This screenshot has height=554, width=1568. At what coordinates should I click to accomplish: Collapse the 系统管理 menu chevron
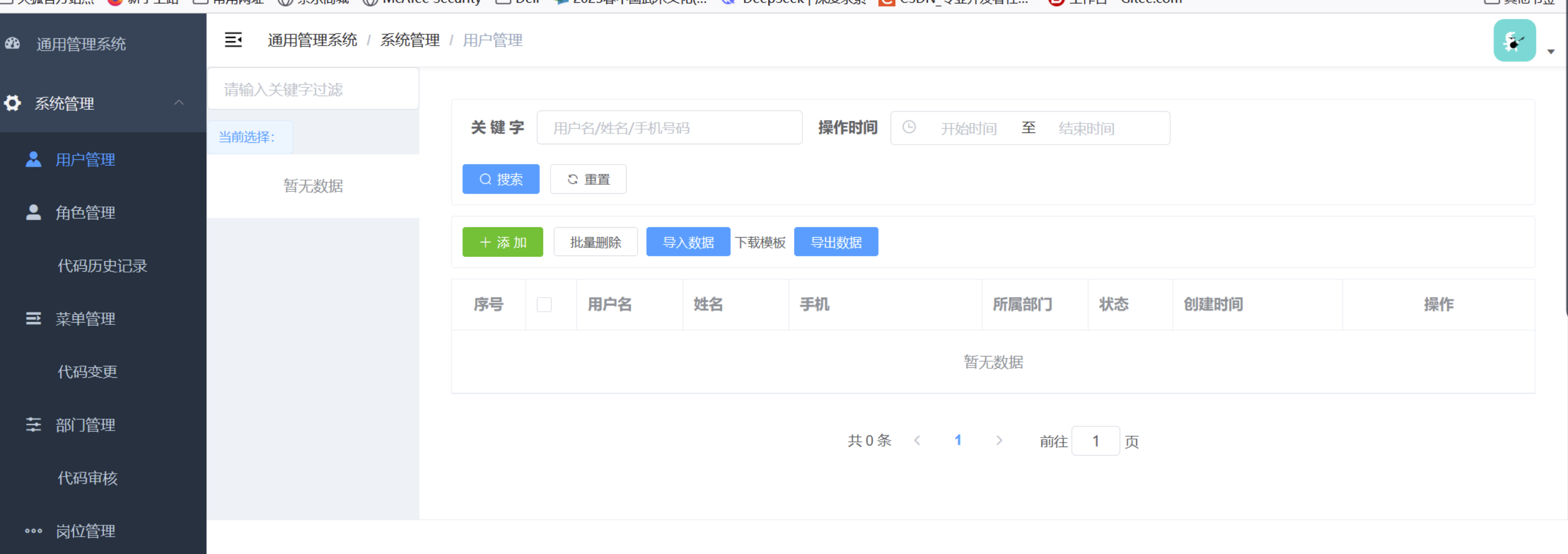tap(179, 102)
